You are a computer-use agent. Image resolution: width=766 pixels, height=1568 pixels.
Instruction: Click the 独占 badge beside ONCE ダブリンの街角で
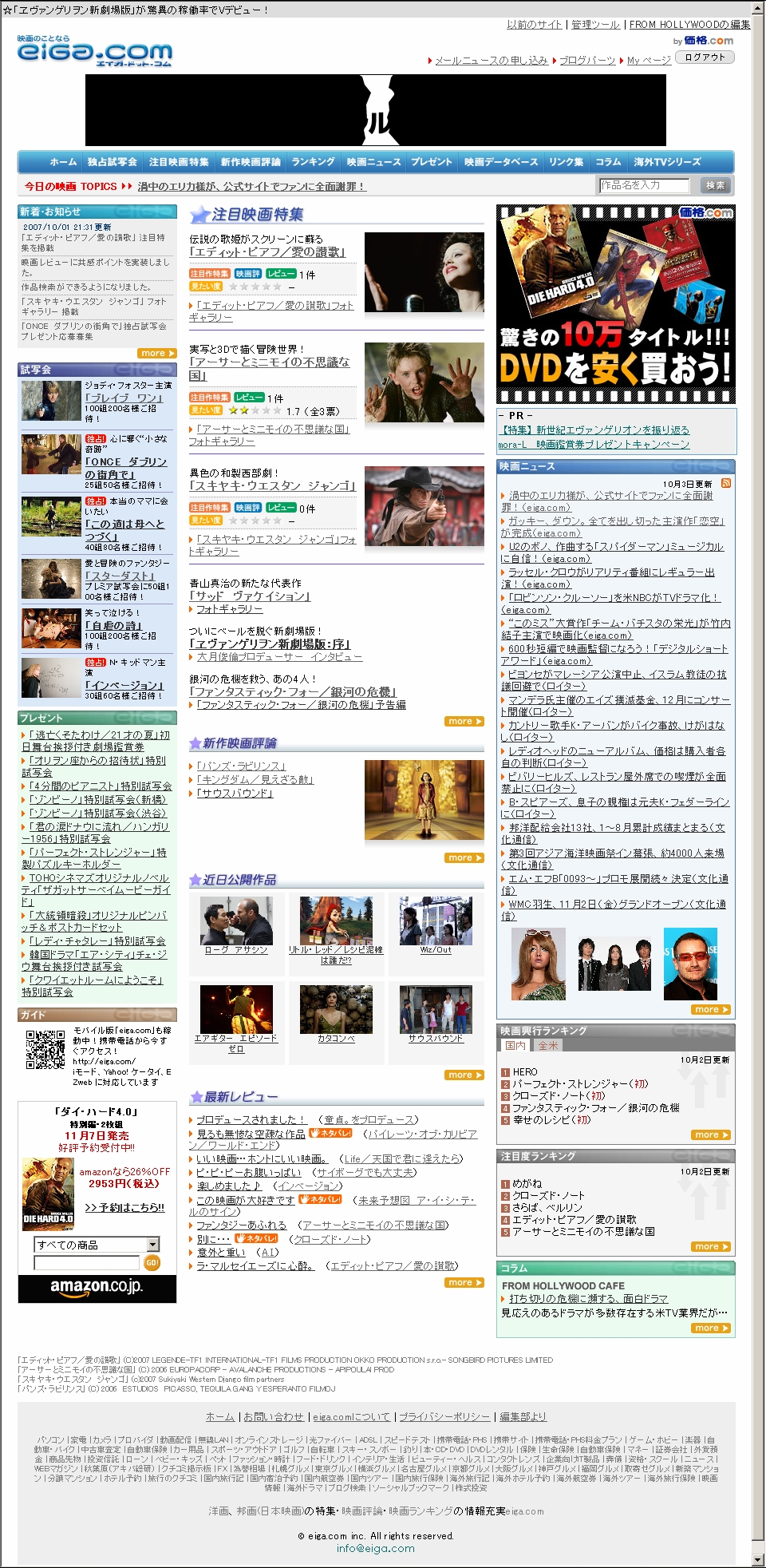point(96,439)
